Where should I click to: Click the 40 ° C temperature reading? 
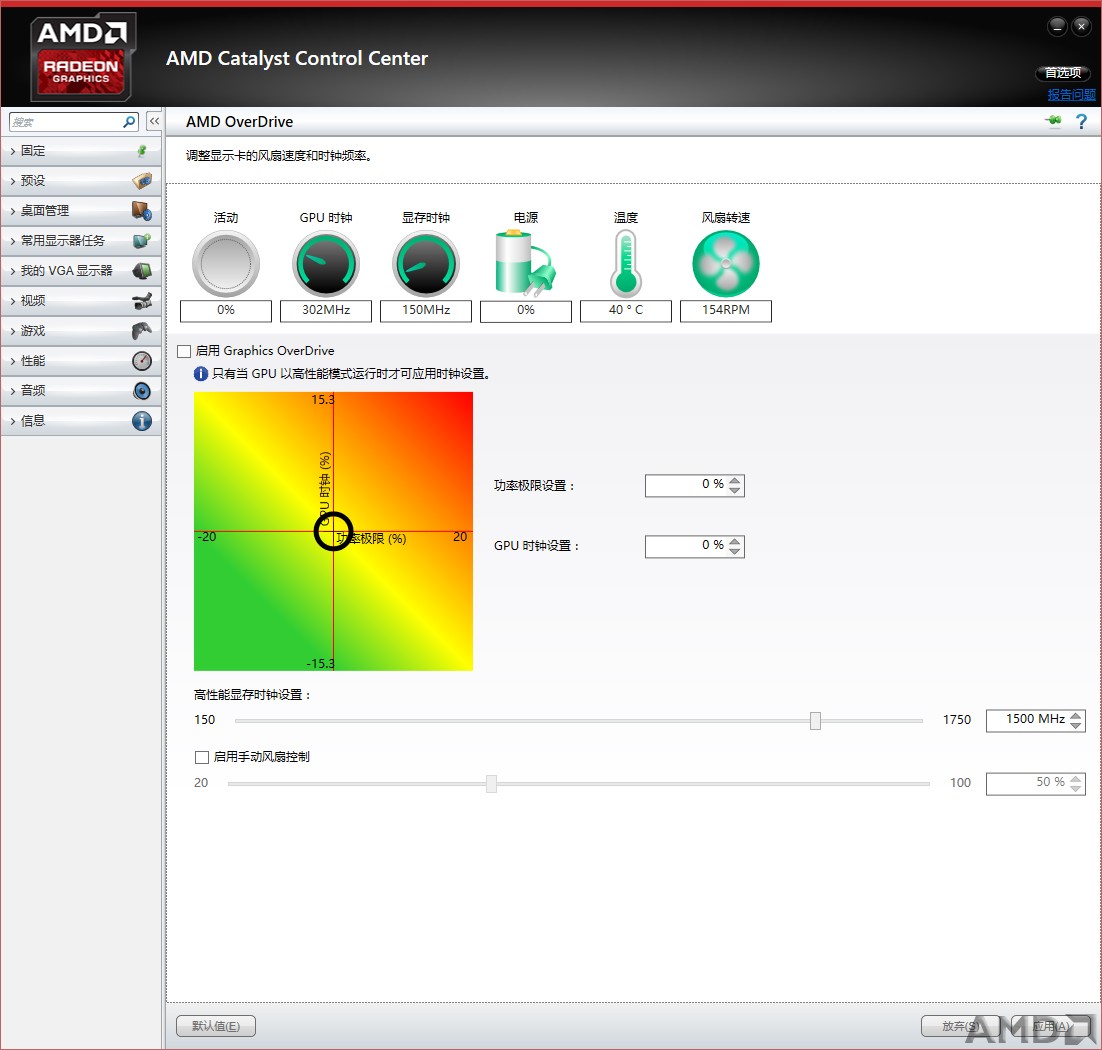tap(625, 311)
